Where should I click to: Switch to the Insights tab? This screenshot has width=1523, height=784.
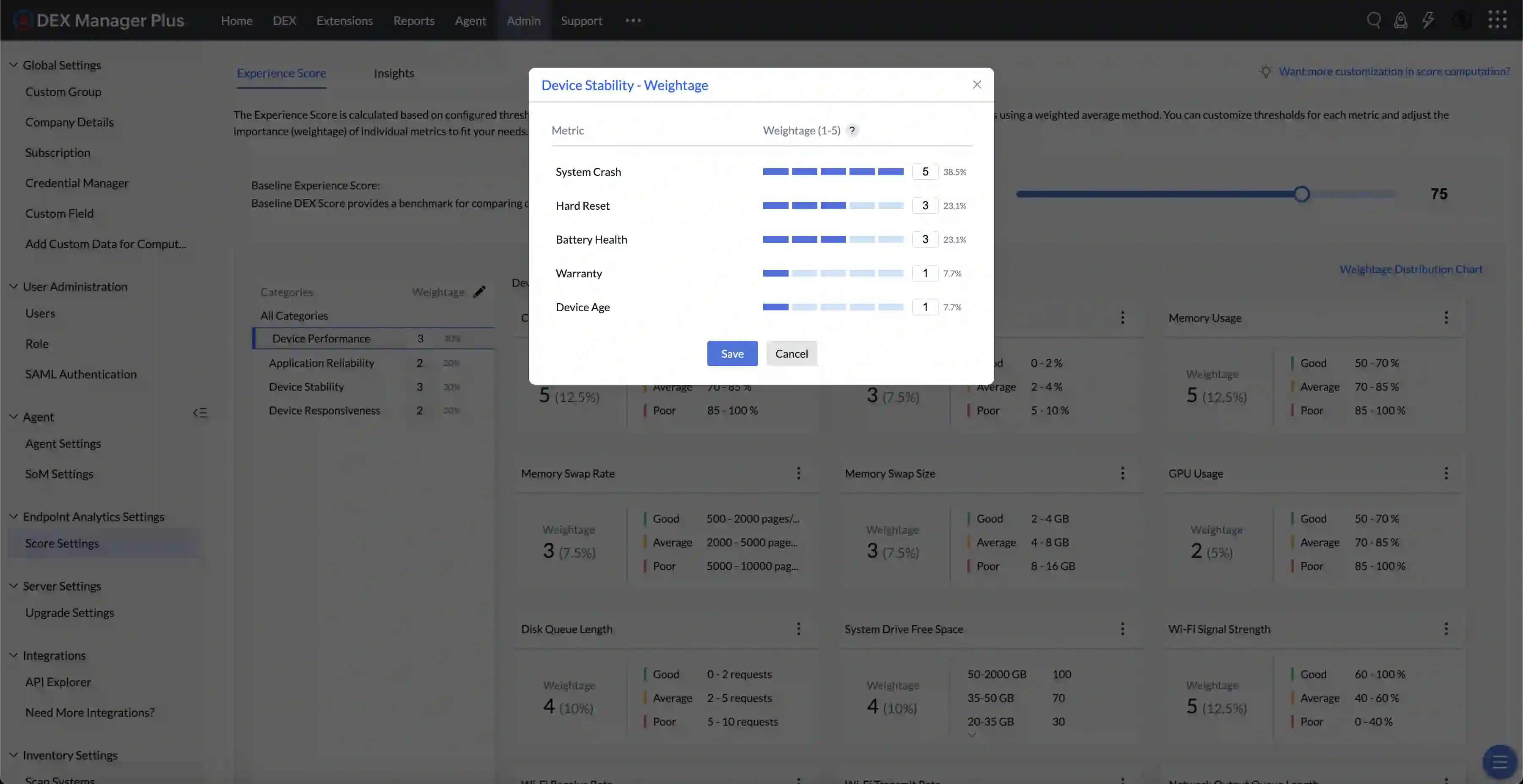coord(394,73)
